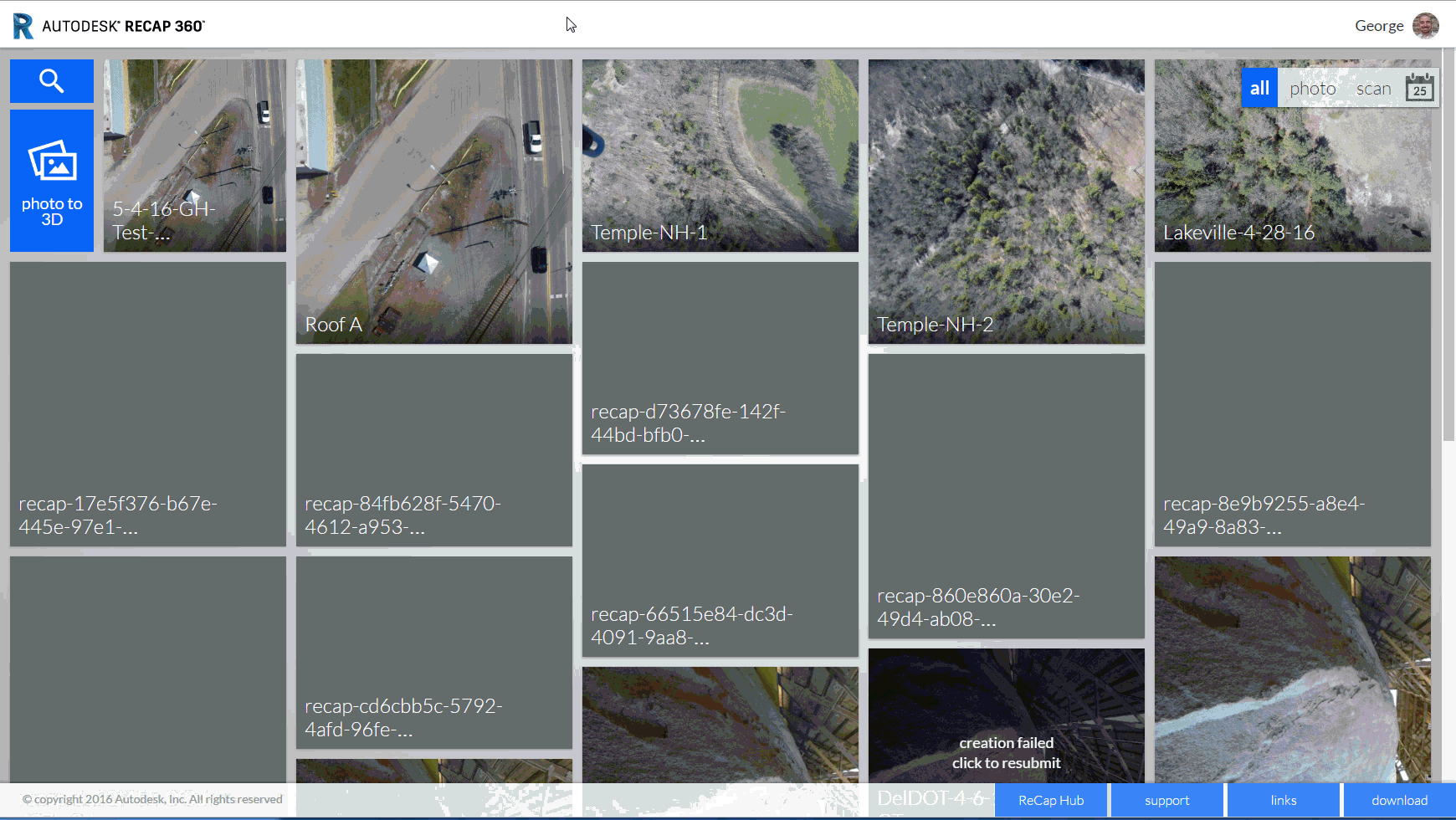Open the Temple-NH-2 project

[1005, 201]
